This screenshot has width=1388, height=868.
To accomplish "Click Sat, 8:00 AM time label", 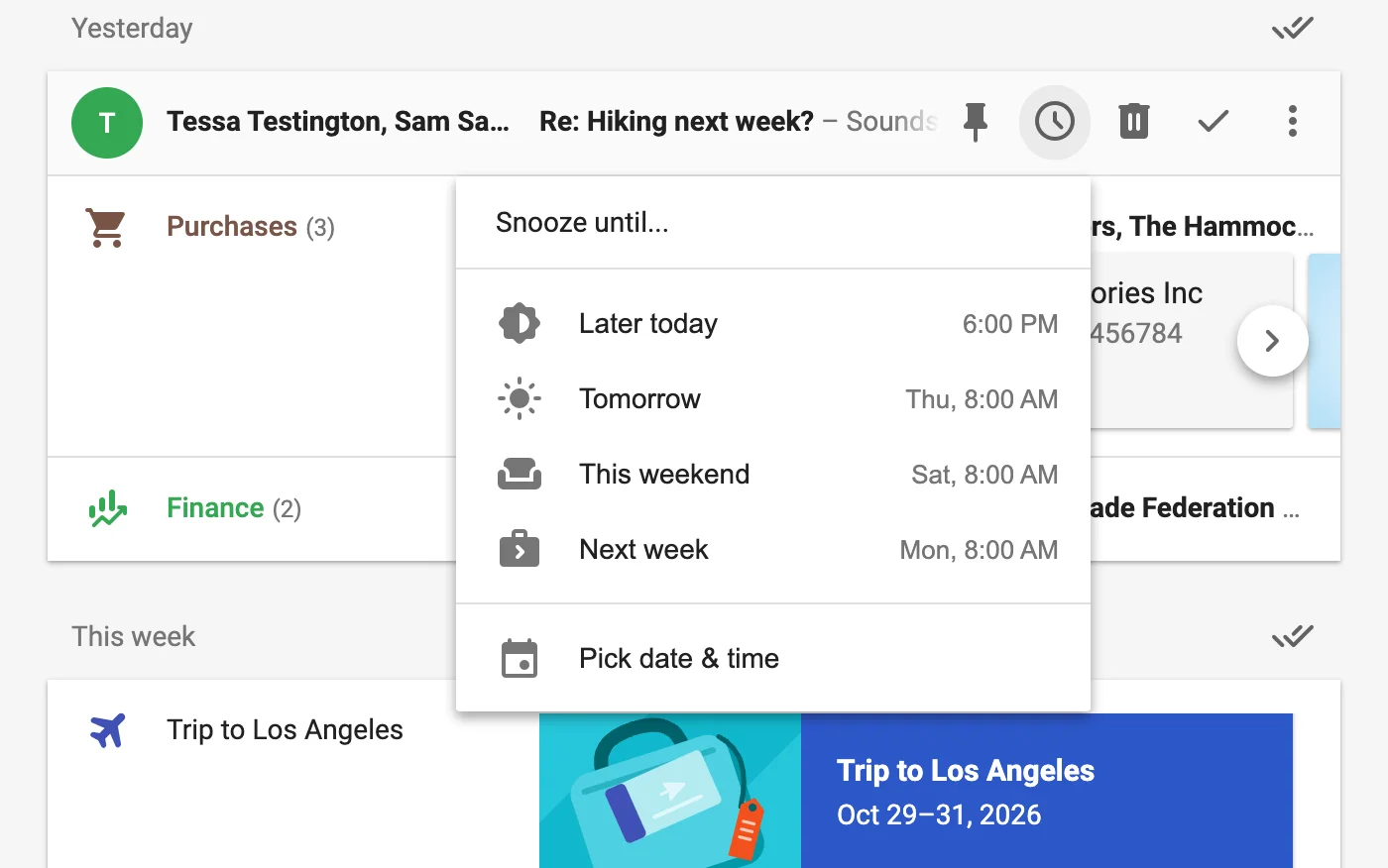I will tap(984, 475).
